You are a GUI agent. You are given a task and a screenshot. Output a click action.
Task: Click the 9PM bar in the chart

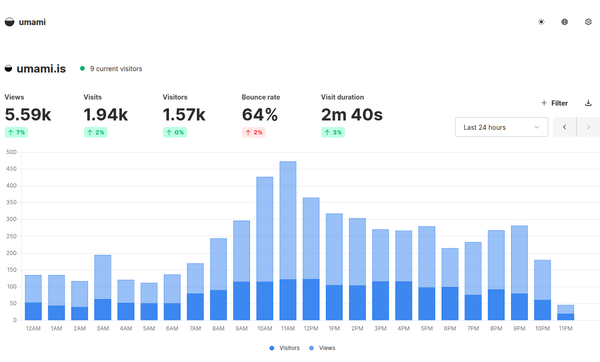[x=519, y=273]
